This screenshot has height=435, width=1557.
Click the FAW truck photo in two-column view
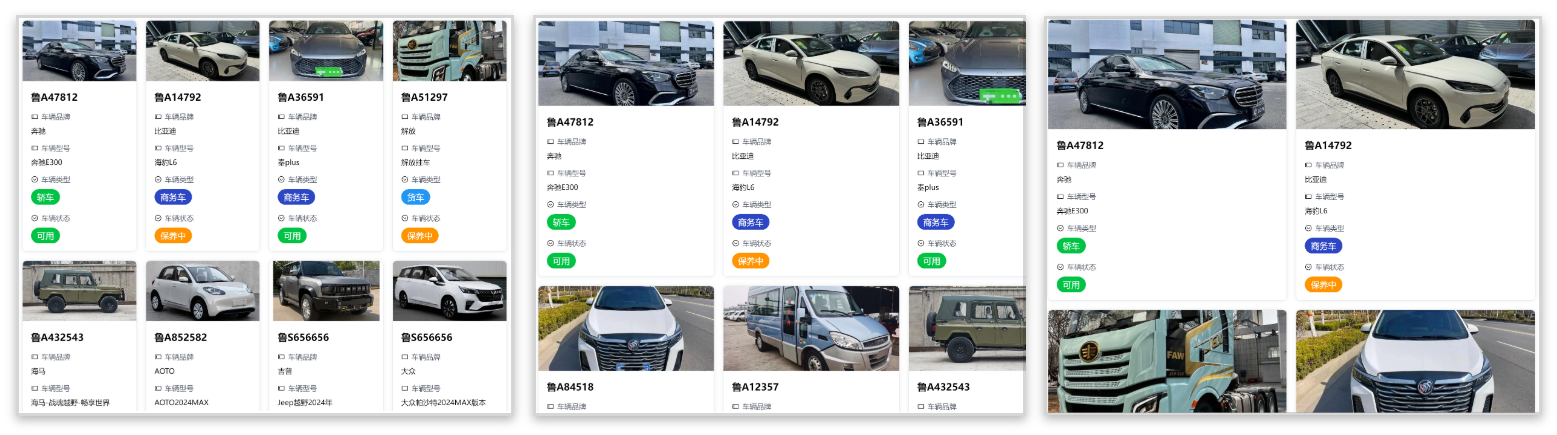(x=1167, y=361)
